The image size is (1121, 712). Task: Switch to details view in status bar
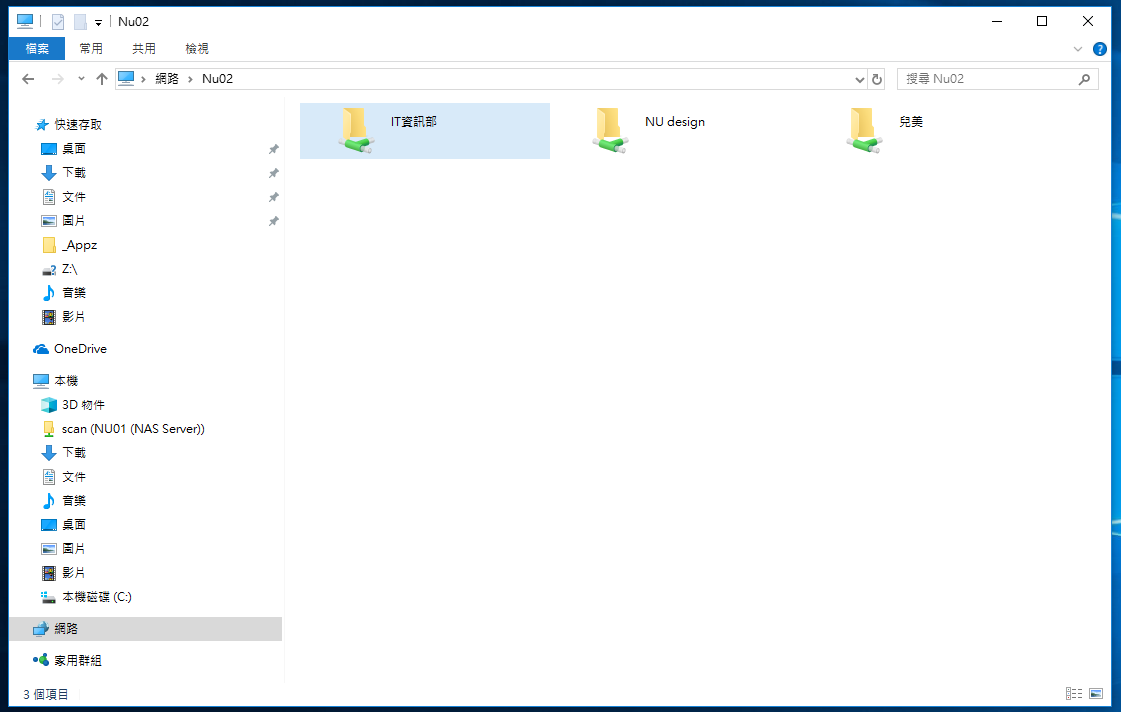[x=1074, y=693]
